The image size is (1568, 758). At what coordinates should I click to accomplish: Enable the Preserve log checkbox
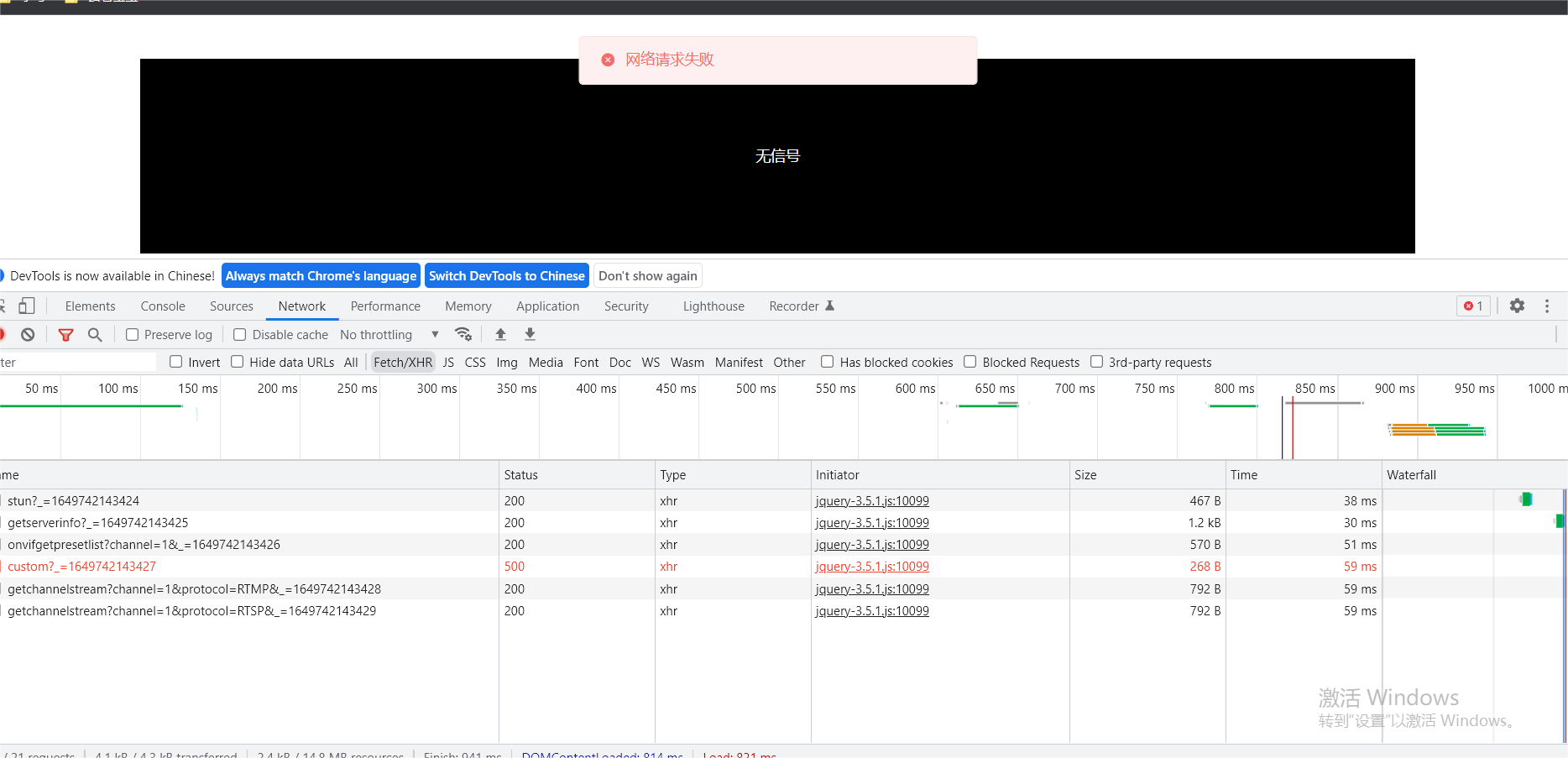132,334
